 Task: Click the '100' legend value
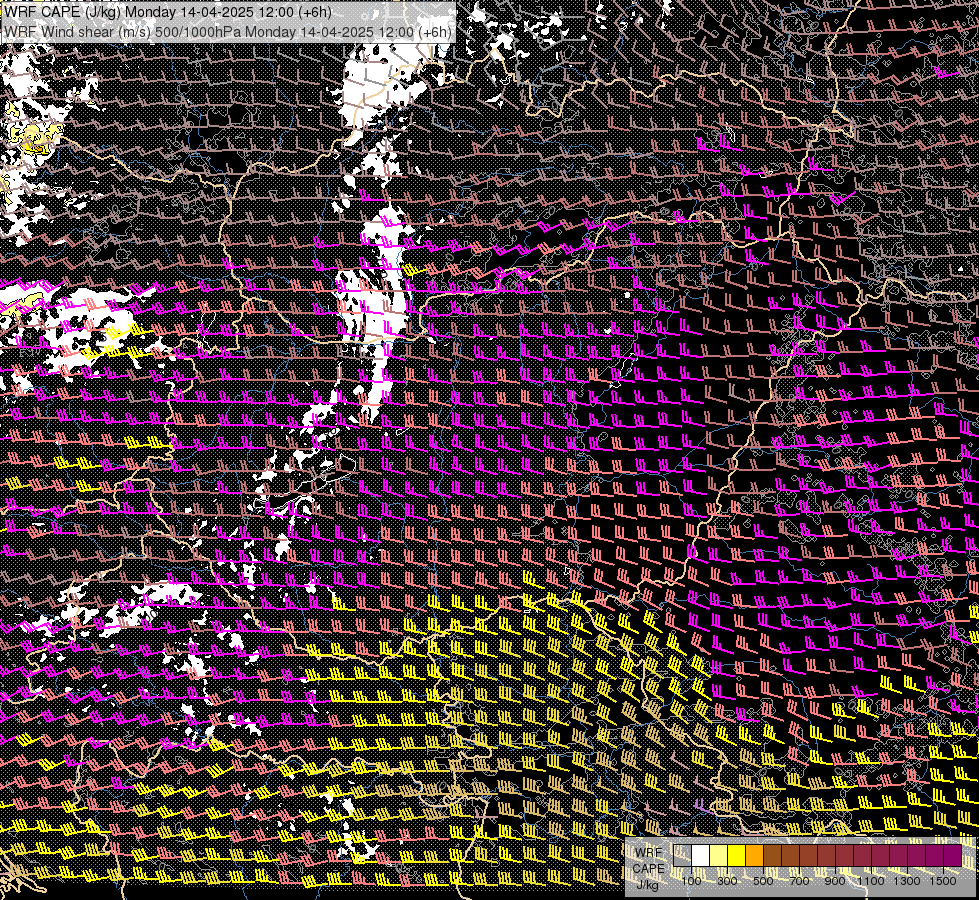click(x=692, y=881)
